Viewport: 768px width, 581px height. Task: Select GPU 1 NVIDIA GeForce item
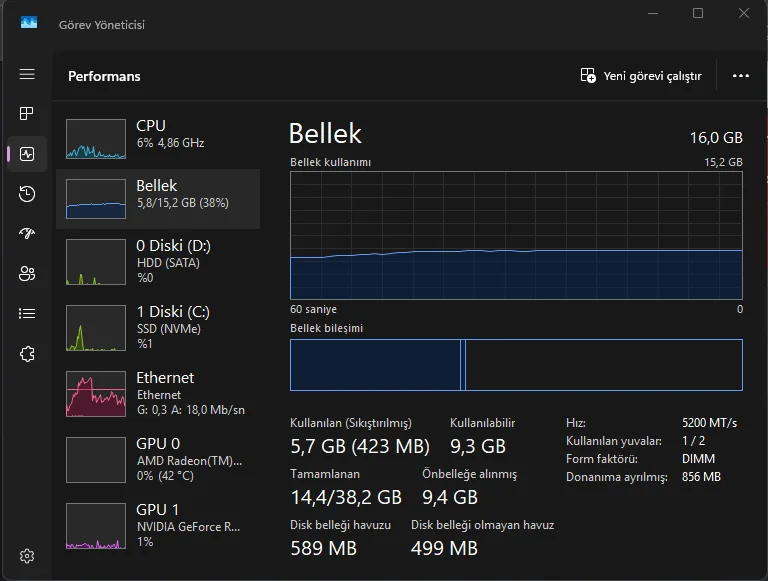click(158, 525)
